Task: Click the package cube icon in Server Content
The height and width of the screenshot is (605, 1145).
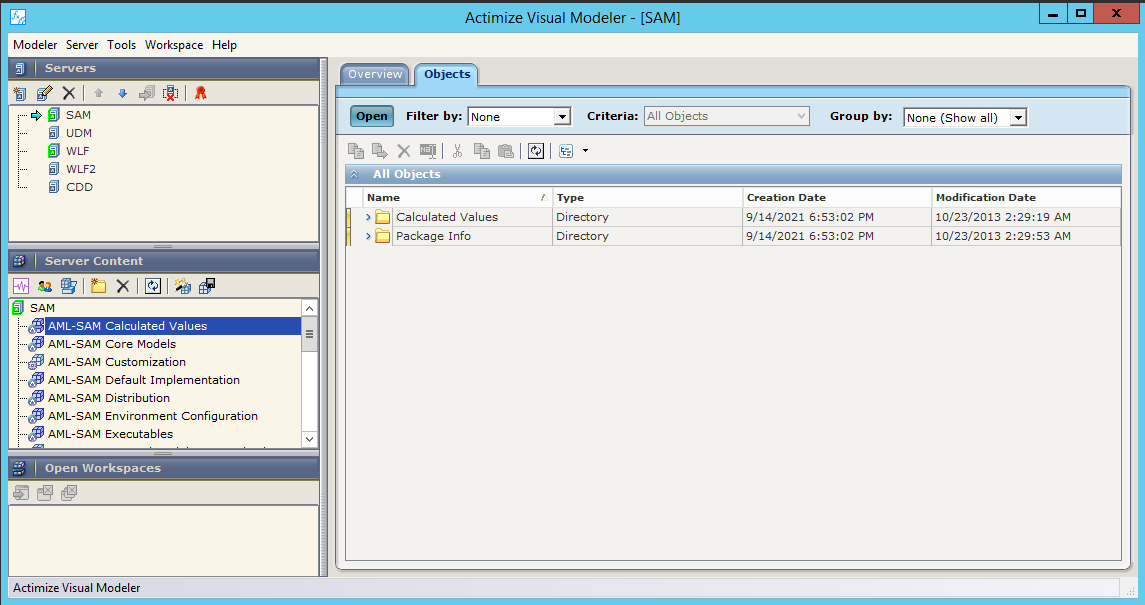Action: click(x=69, y=286)
